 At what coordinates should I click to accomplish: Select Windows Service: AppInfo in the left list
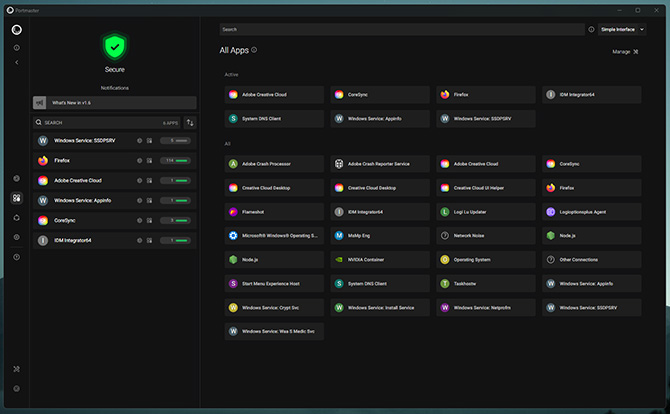[115, 200]
